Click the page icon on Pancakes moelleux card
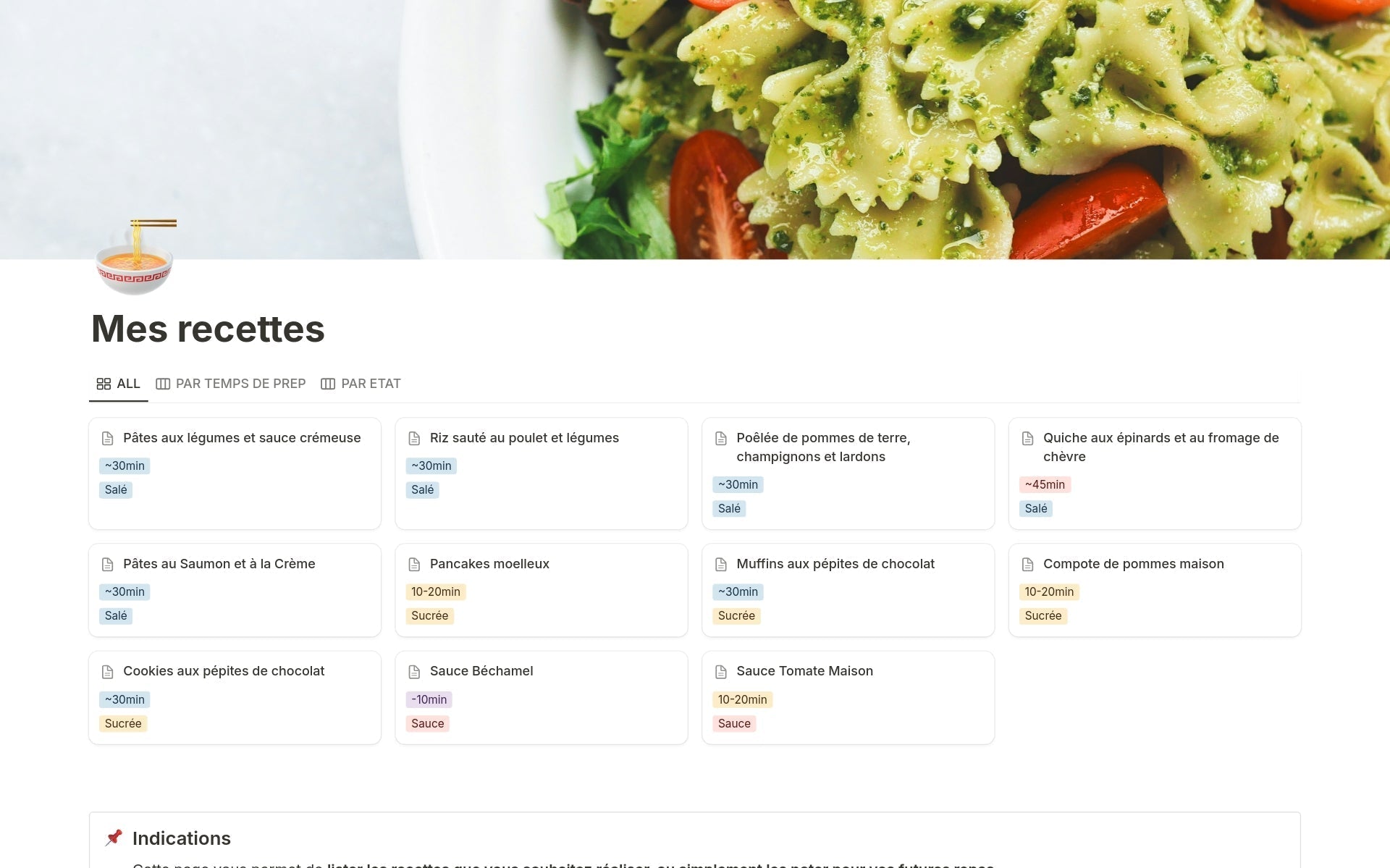This screenshot has height=868, width=1390. point(414,565)
